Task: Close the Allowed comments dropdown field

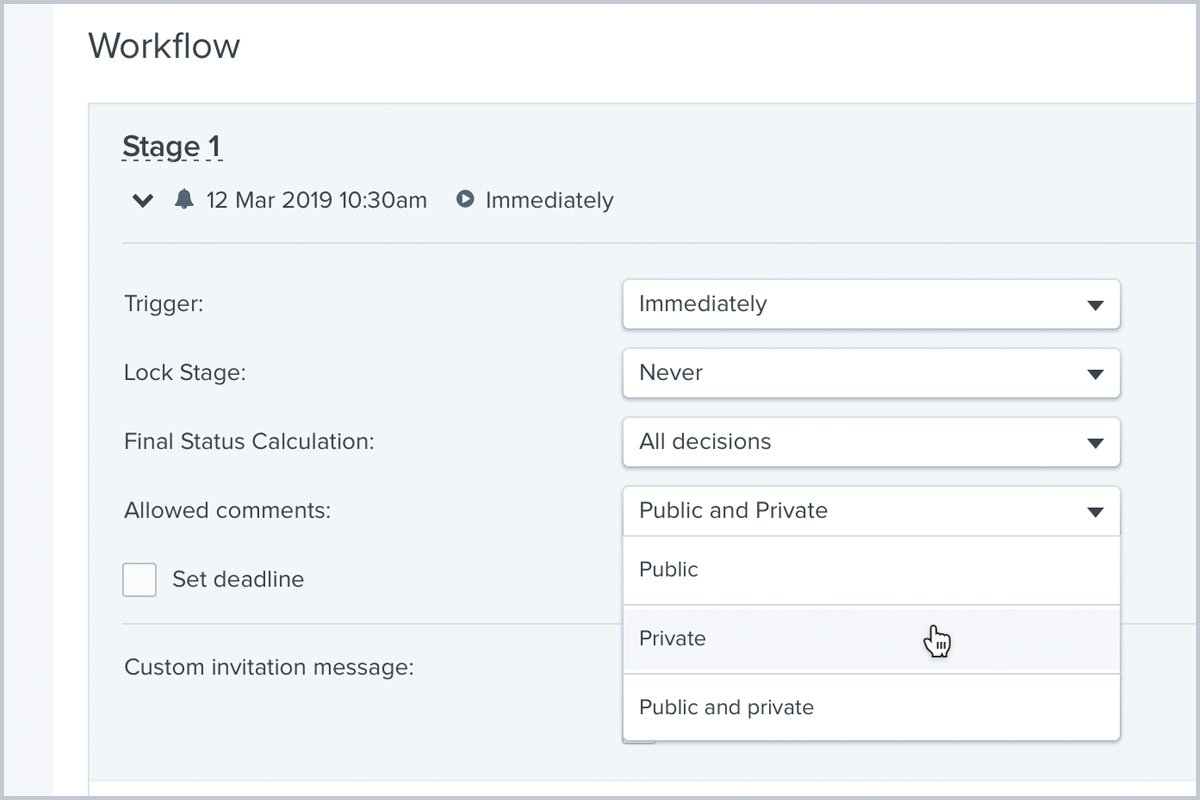Action: coord(870,511)
